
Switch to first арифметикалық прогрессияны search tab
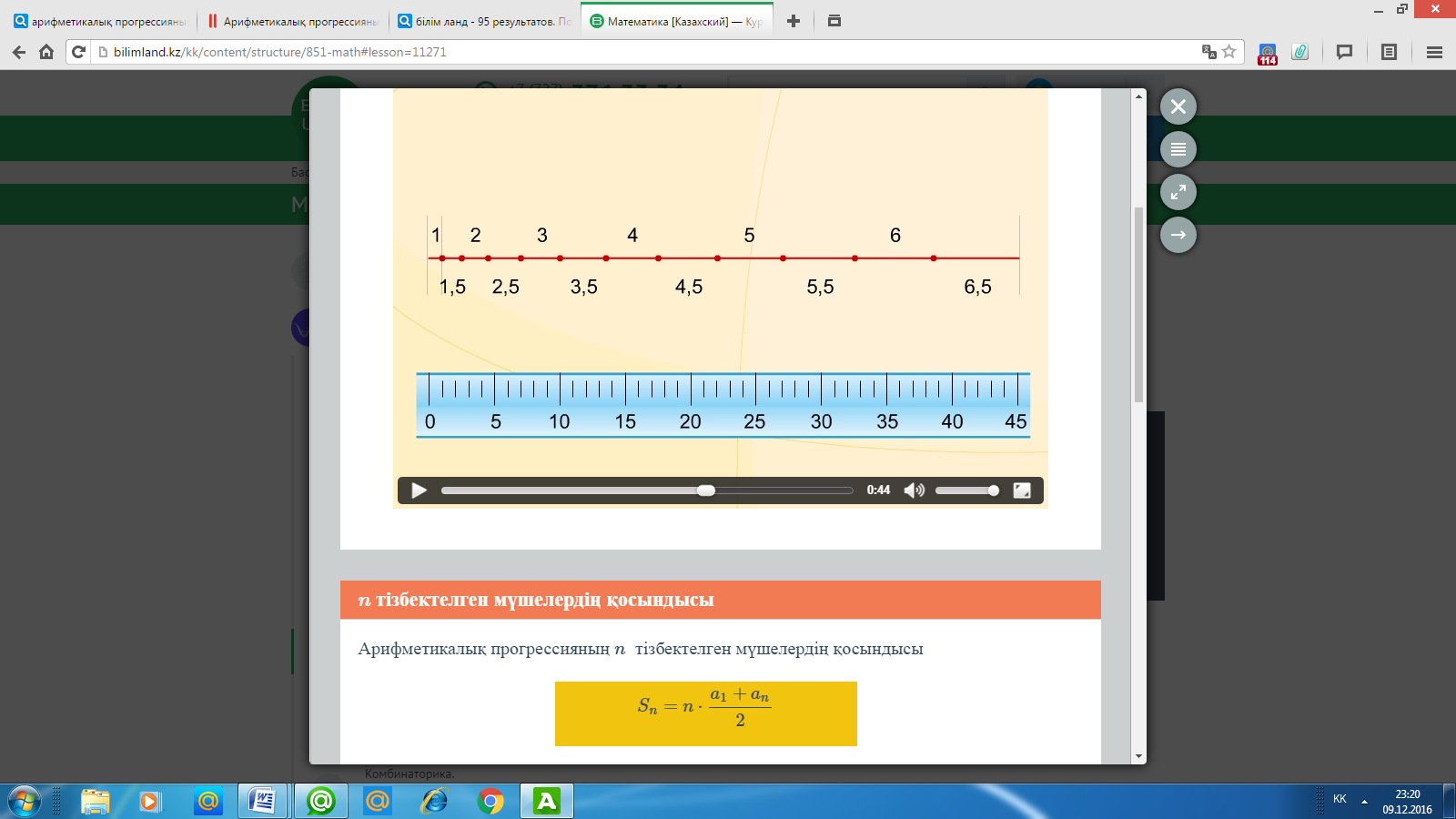click(99, 21)
